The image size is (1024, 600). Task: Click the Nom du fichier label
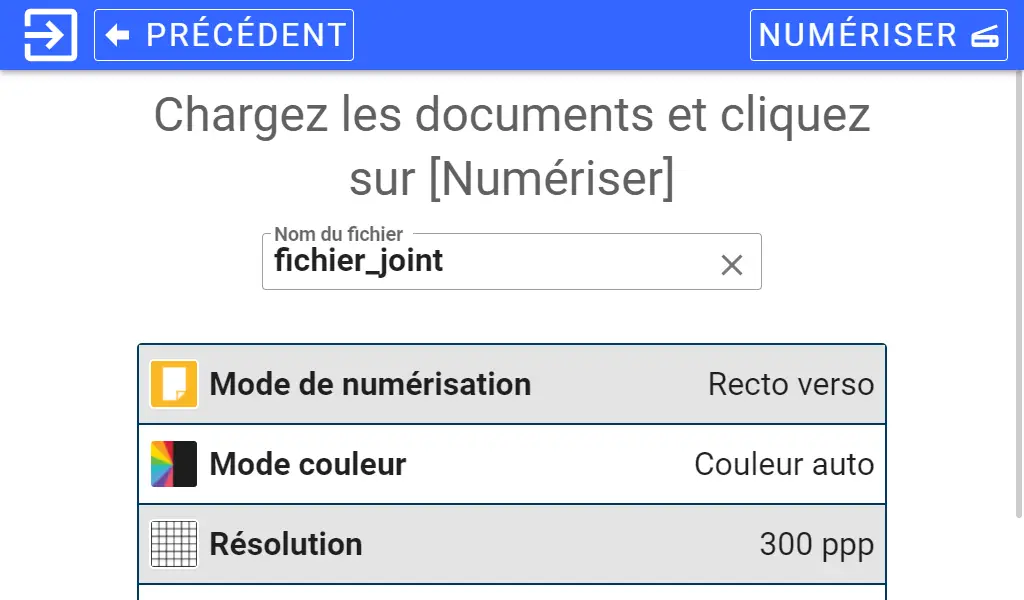click(x=338, y=234)
